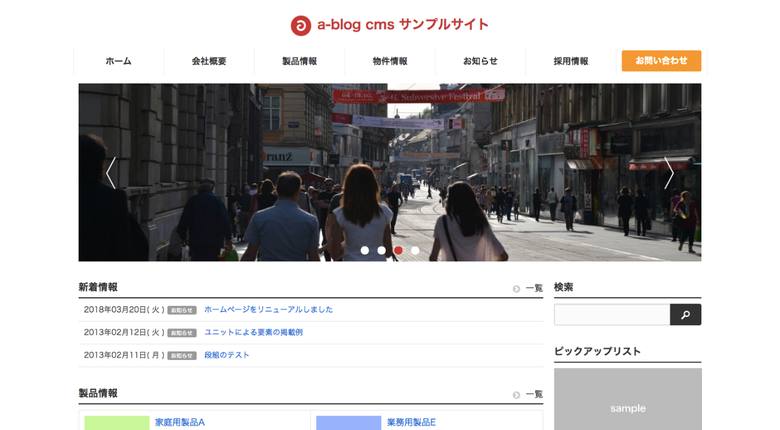Select the fourth carousel dot
The width and height of the screenshot is (780, 430).
(415, 250)
